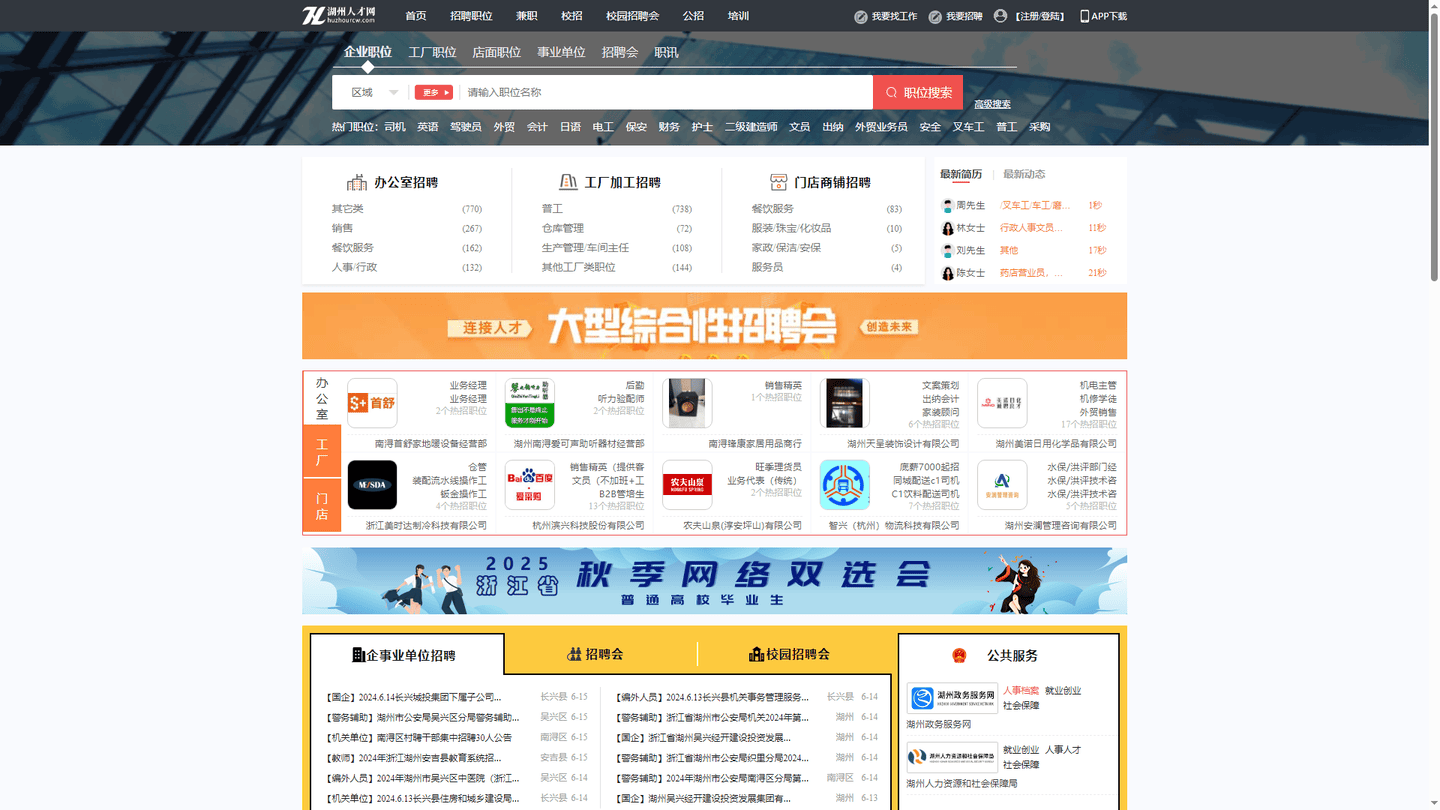Select the 事业单位 tab
This screenshot has height=810, width=1440.
coord(561,52)
